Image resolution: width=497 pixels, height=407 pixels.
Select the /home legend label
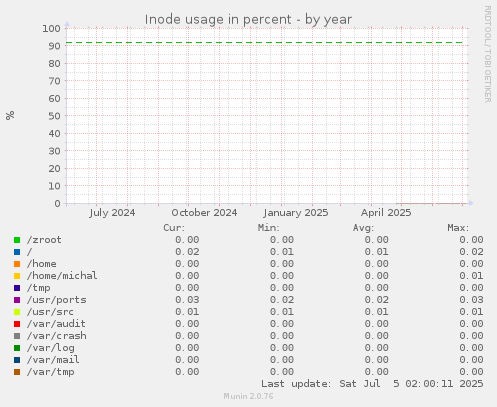41,264
